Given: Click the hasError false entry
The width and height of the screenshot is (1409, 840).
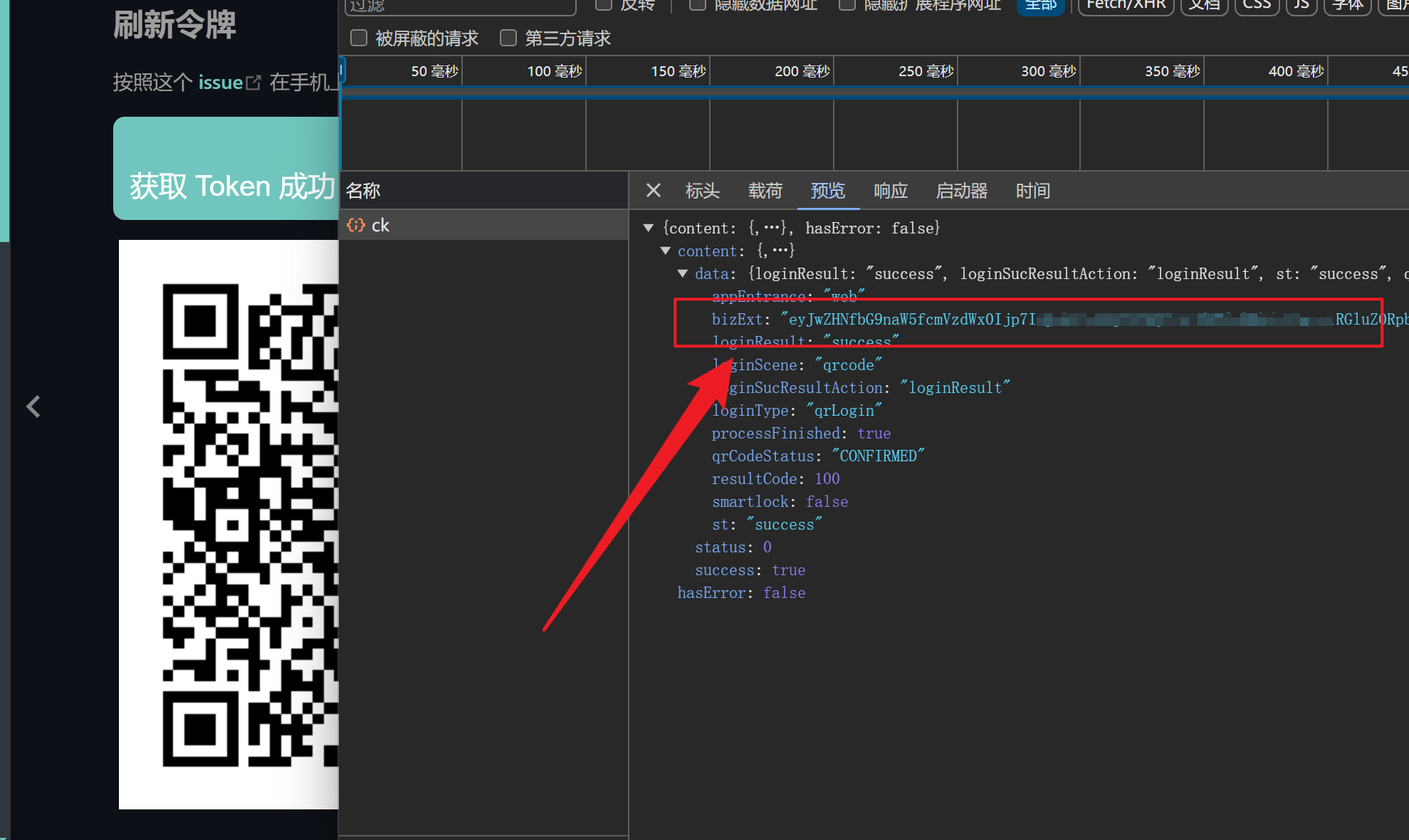Looking at the screenshot, I should coord(741,592).
